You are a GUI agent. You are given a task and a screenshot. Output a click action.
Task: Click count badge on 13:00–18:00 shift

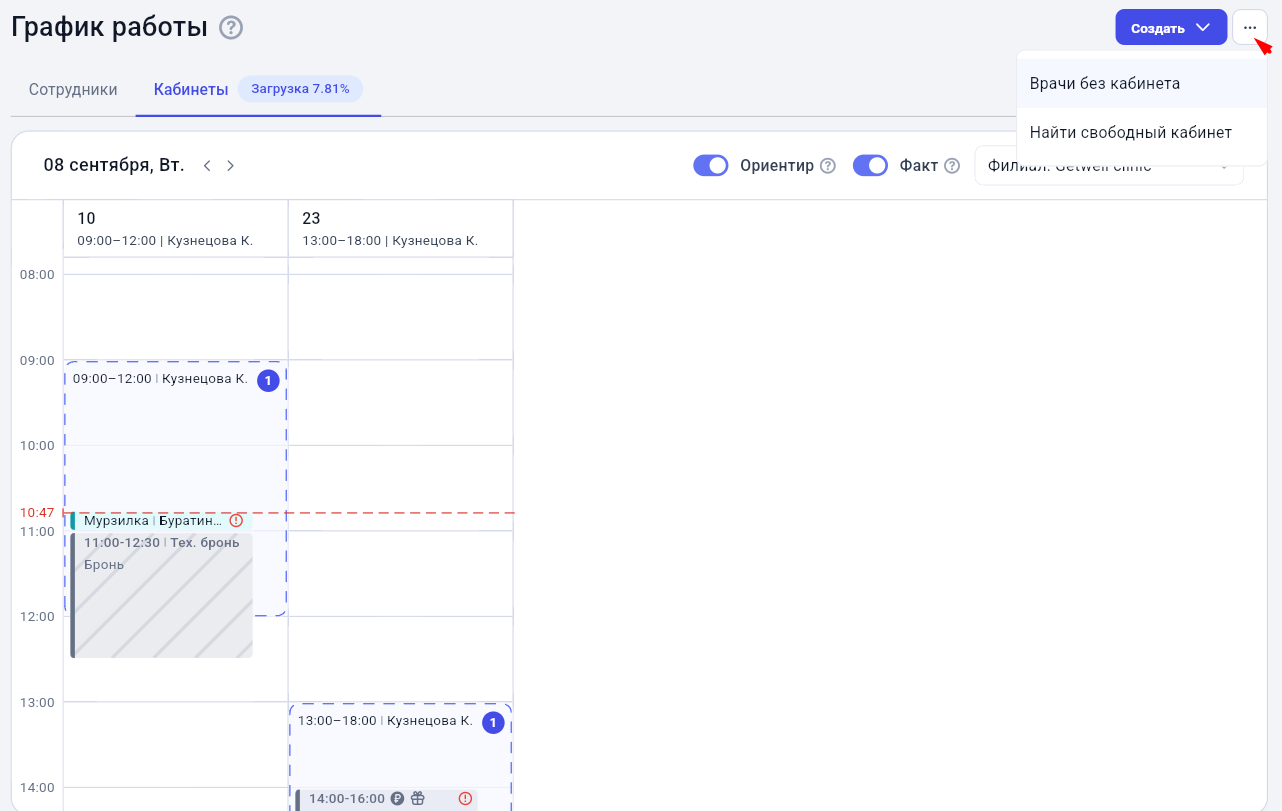[x=493, y=722]
